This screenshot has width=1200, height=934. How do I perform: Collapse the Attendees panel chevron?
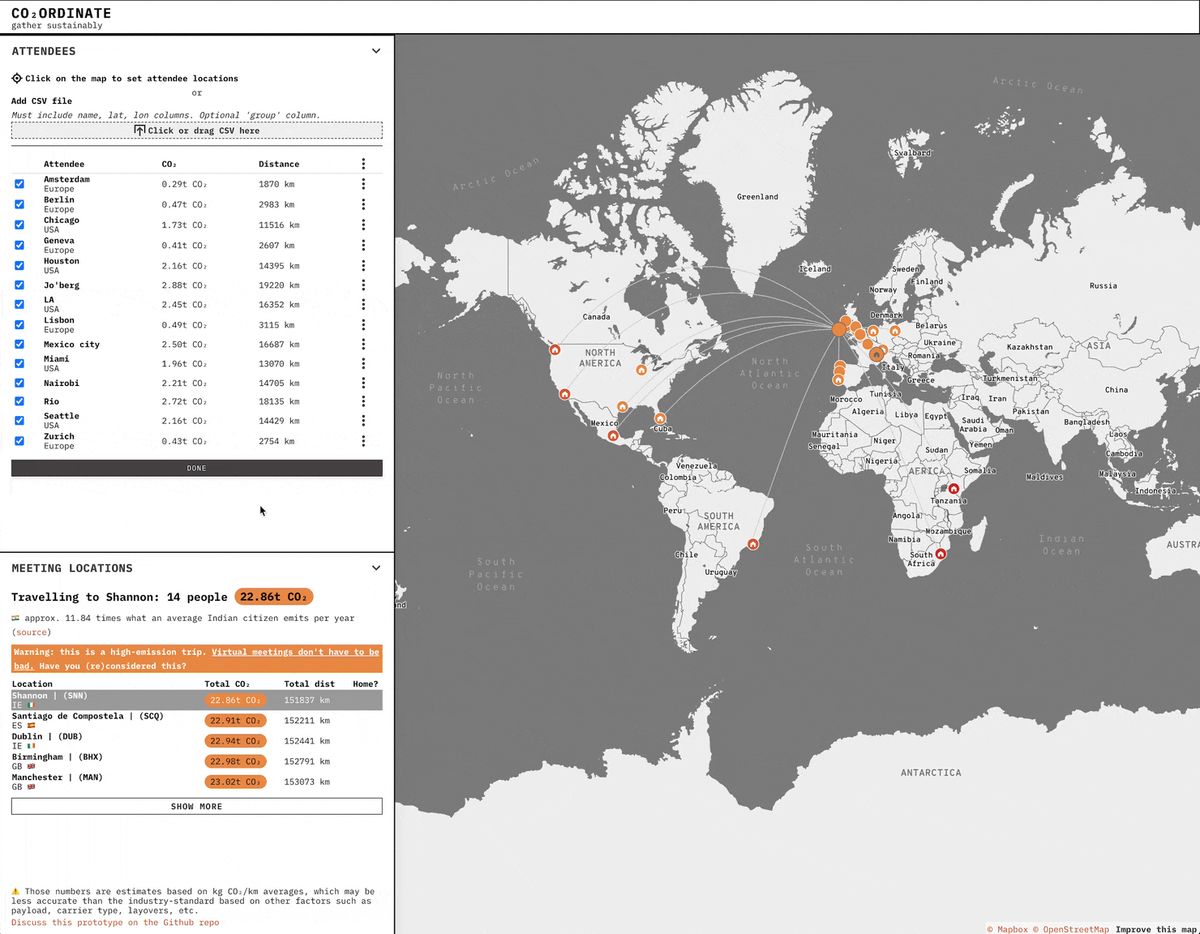coord(376,51)
